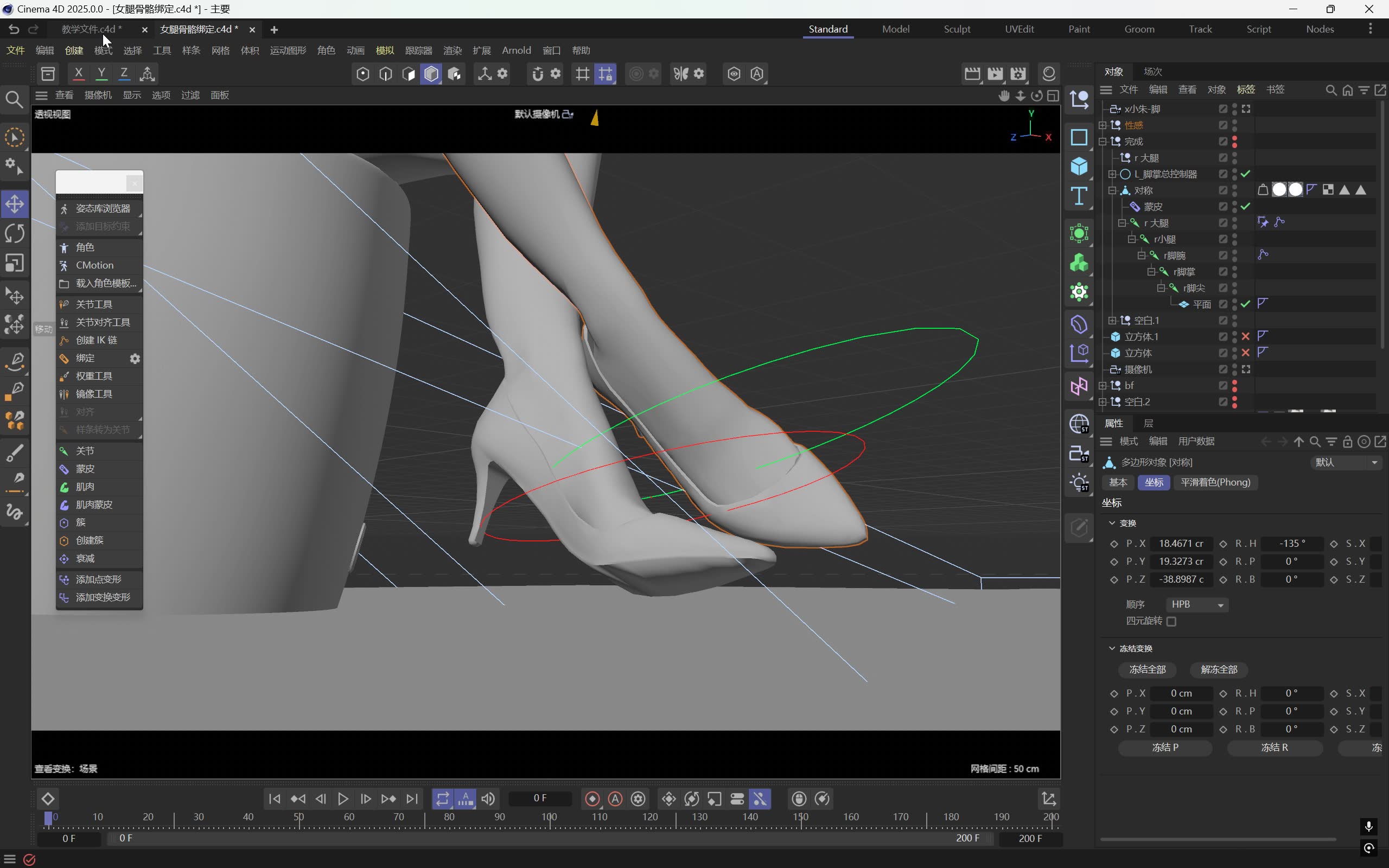Toggle the enable checkmark of 蒙皮 object
The height and width of the screenshot is (868, 1389).
(1245, 207)
